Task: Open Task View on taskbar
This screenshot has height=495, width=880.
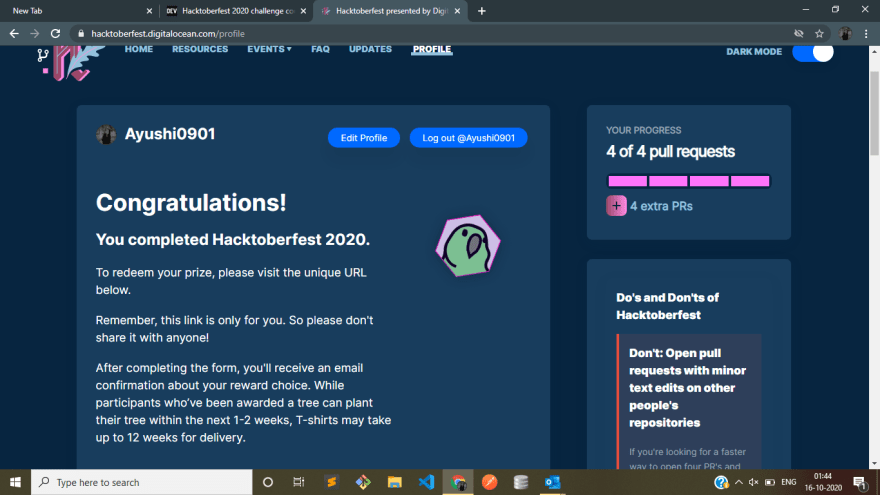Action: pyautogui.click(x=299, y=482)
